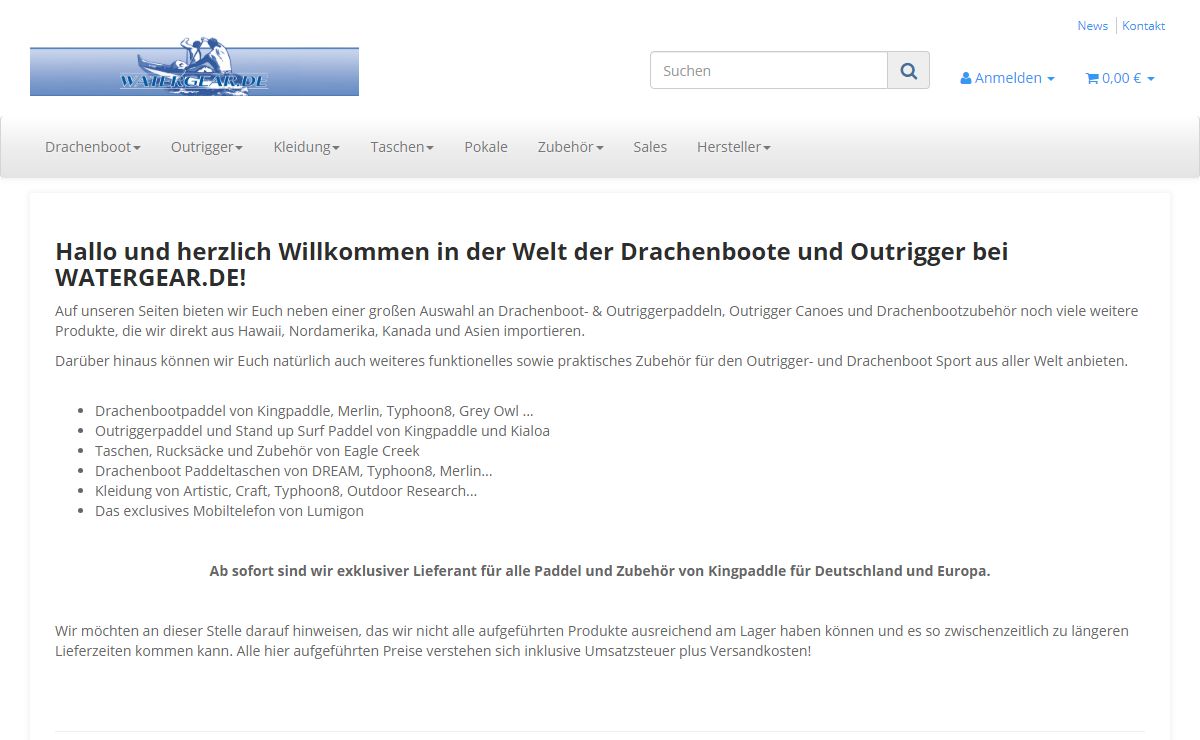Expand the Taschen menu
The image size is (1200, 740).
click(402, 147)
